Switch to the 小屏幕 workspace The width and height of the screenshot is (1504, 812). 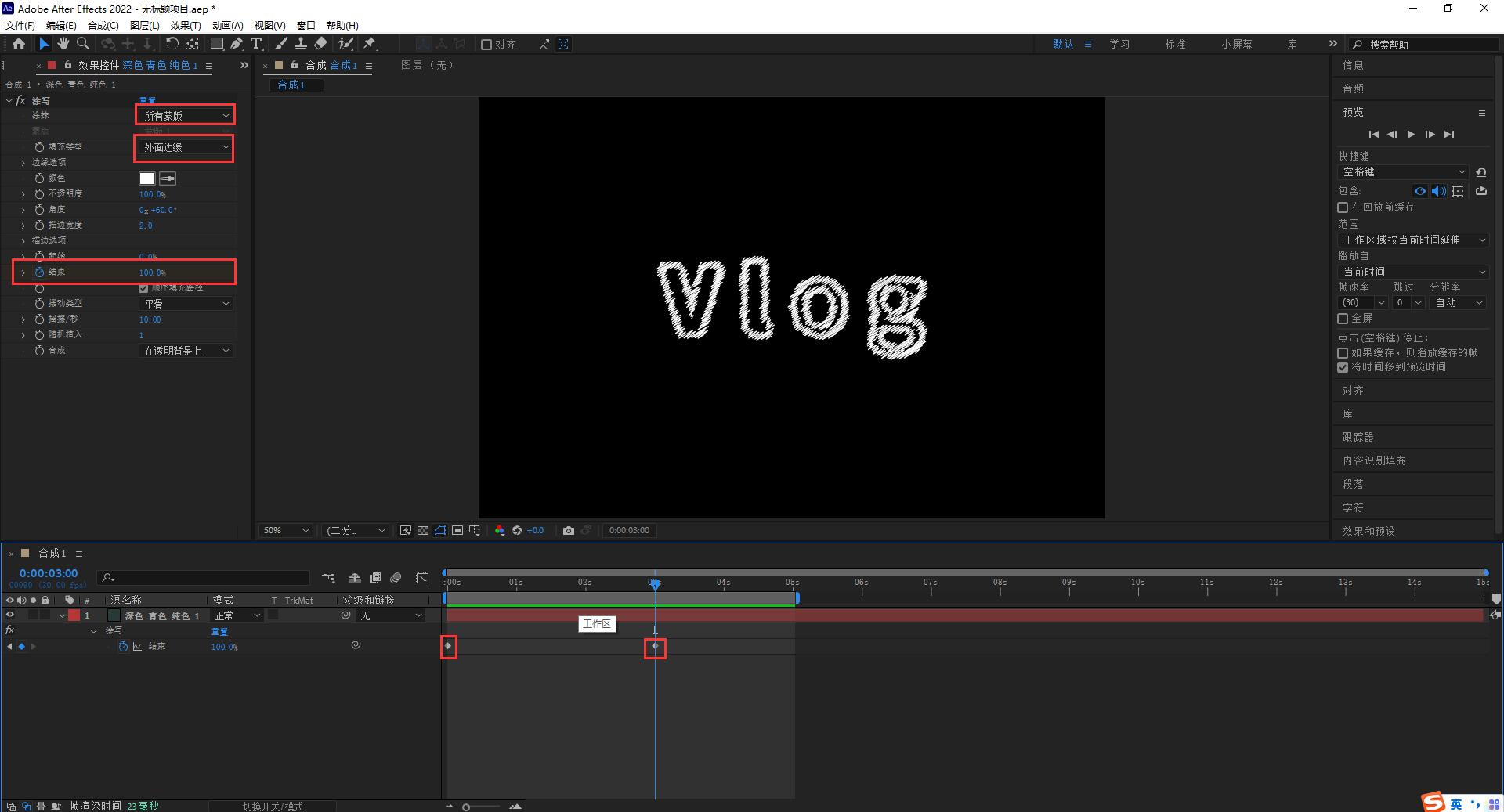[x=1236, y=45]
